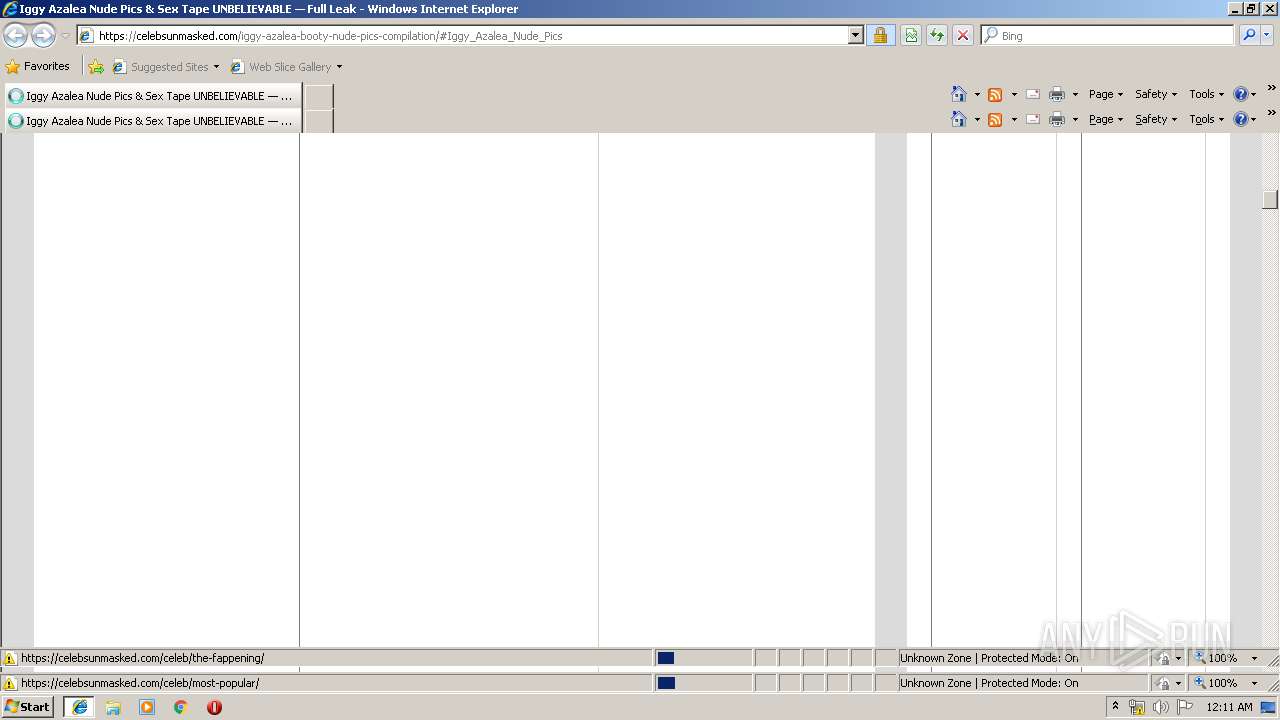Click the Print icon in the upper command bar

pyautogui.click(x=1057, y=94)
